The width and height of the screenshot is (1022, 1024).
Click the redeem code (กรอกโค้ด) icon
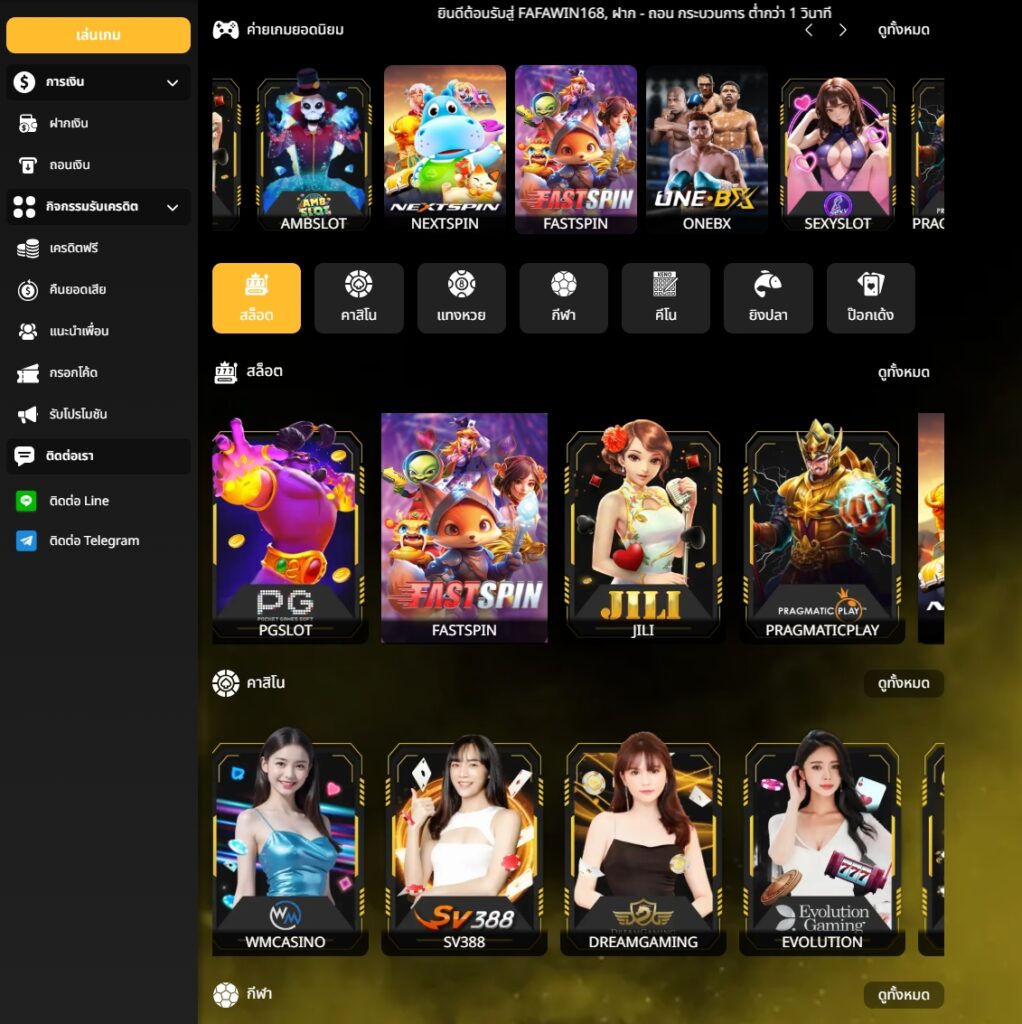(28, 373)
